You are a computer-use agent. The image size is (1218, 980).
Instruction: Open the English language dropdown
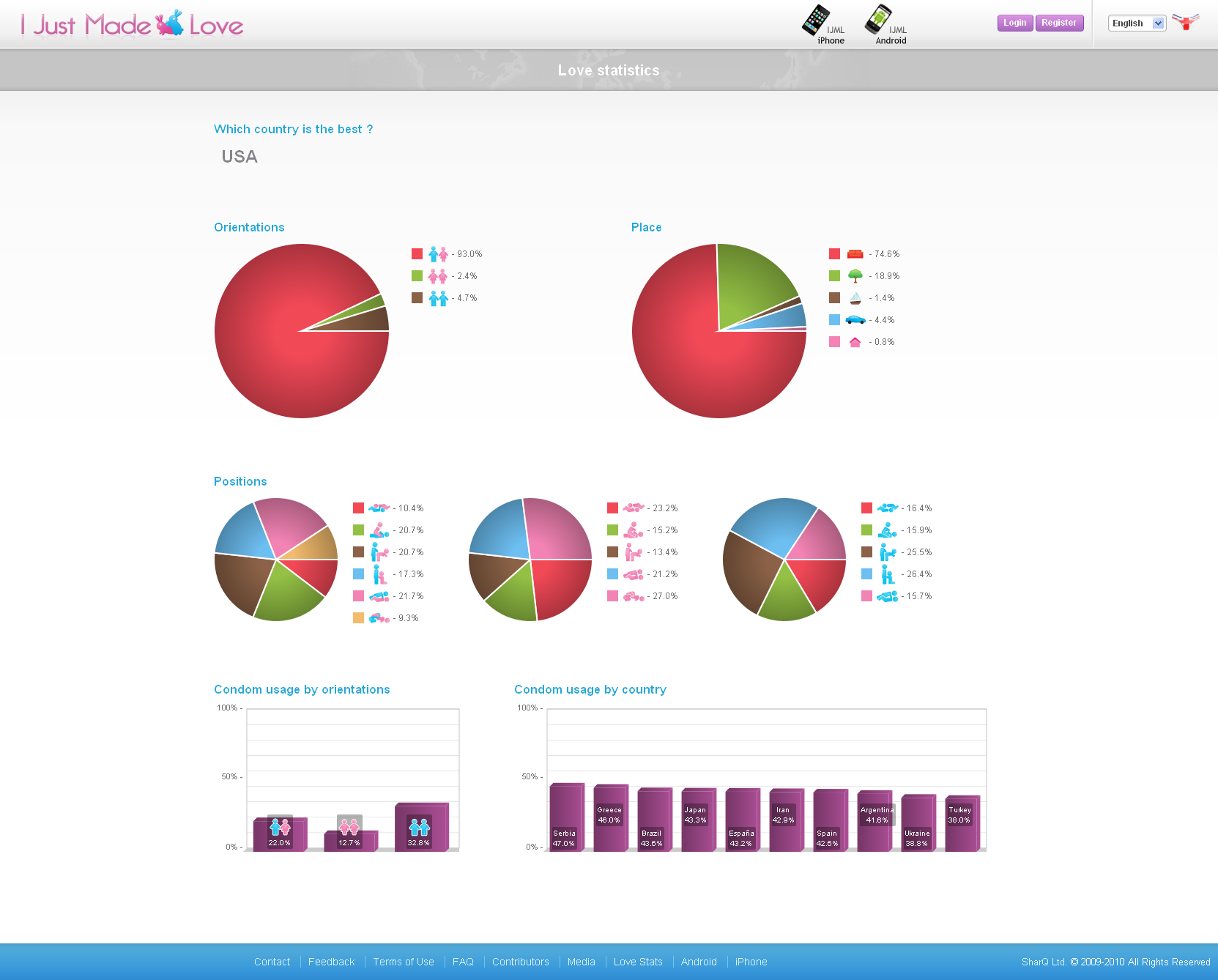point(1136,23)
